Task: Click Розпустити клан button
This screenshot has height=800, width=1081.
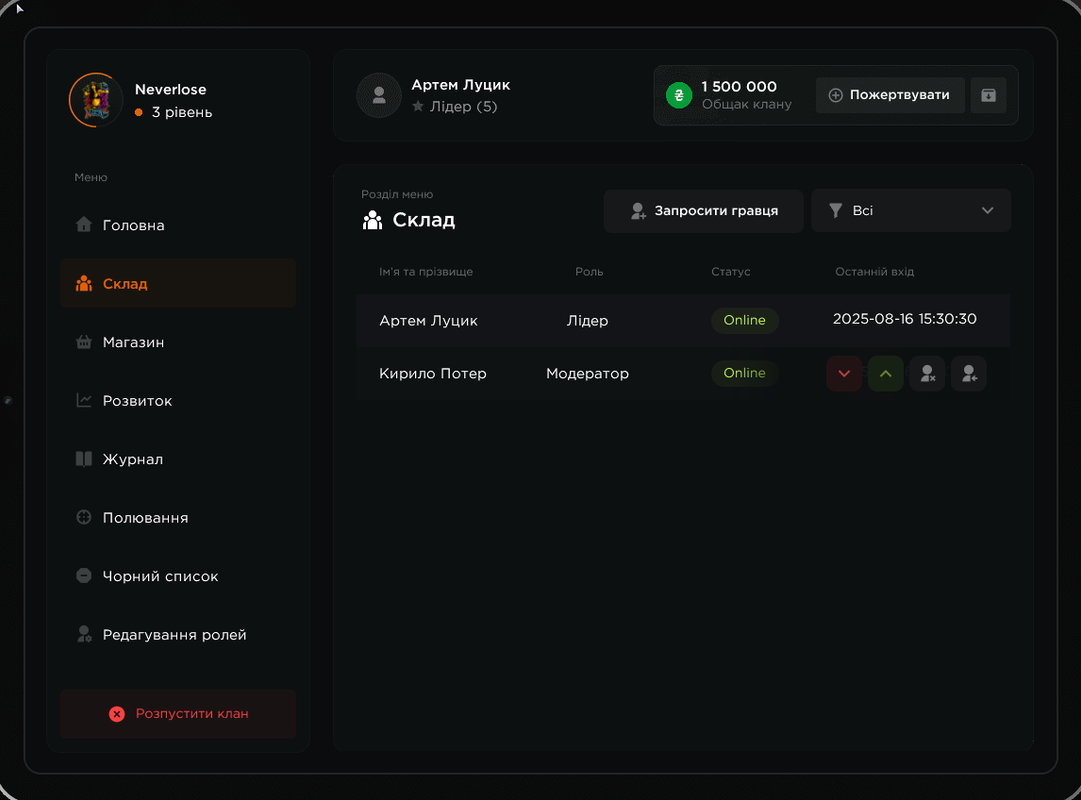Action: click(x=179, y=714)
